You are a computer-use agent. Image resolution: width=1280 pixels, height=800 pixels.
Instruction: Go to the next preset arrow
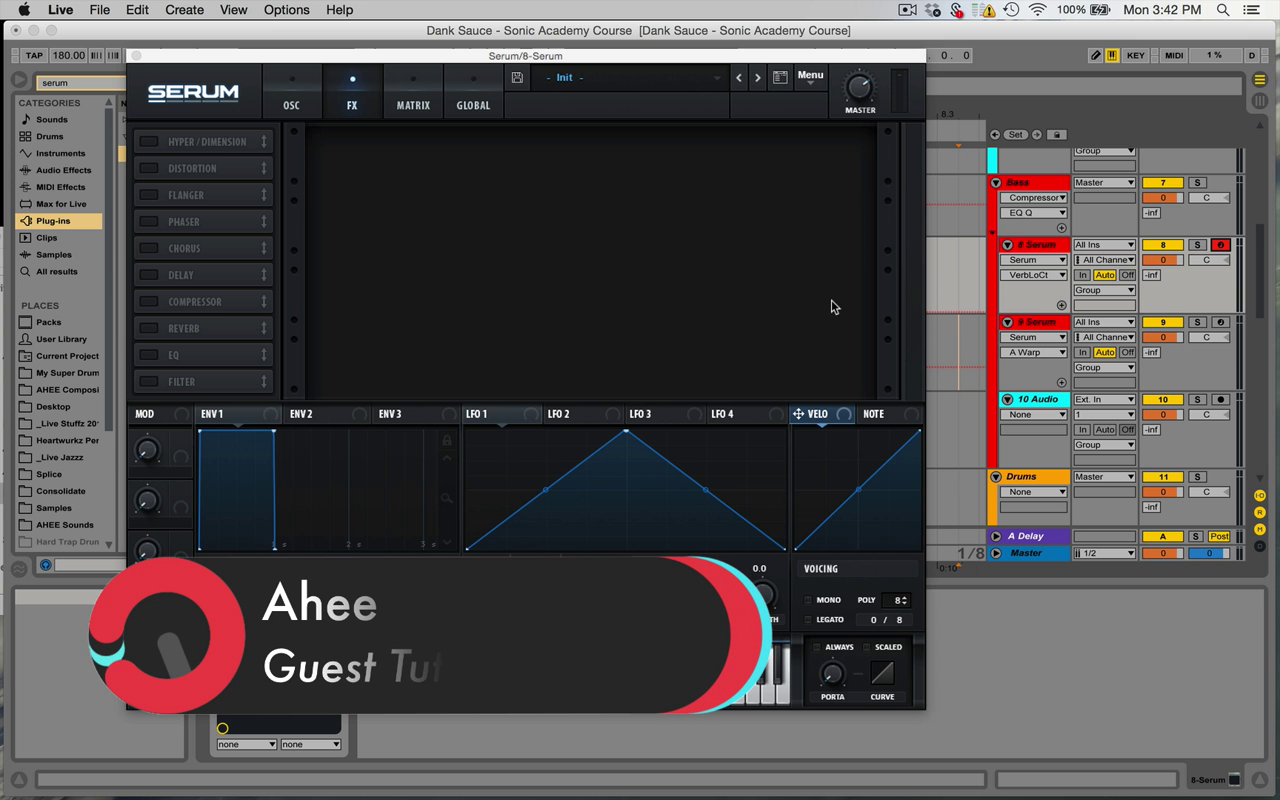pos(758,78)
